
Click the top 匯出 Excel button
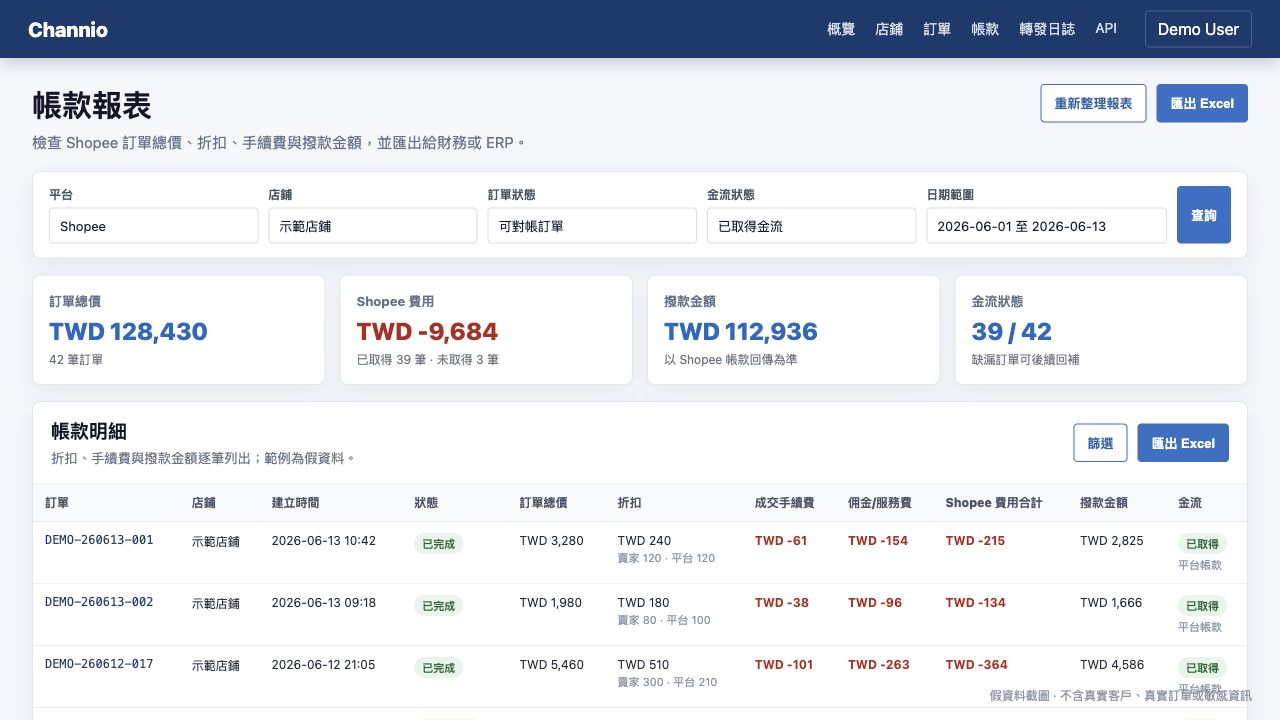(x=1202, y=103)
